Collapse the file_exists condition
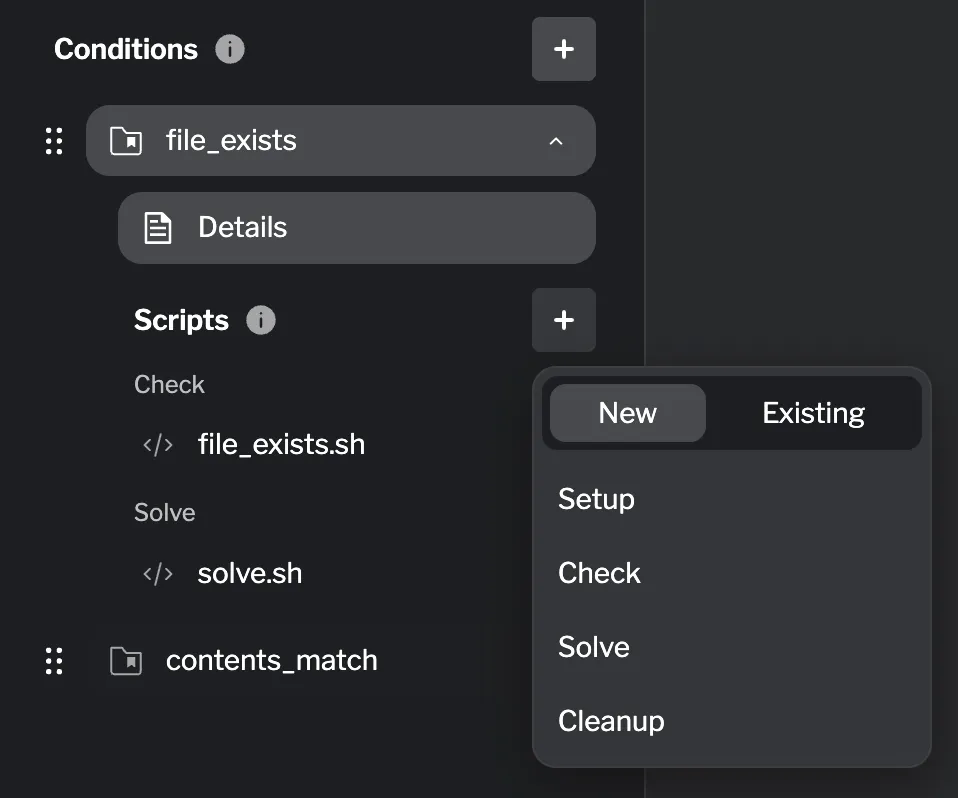The width and height of the screenshot is (958, 798). (x=556, y=142)
